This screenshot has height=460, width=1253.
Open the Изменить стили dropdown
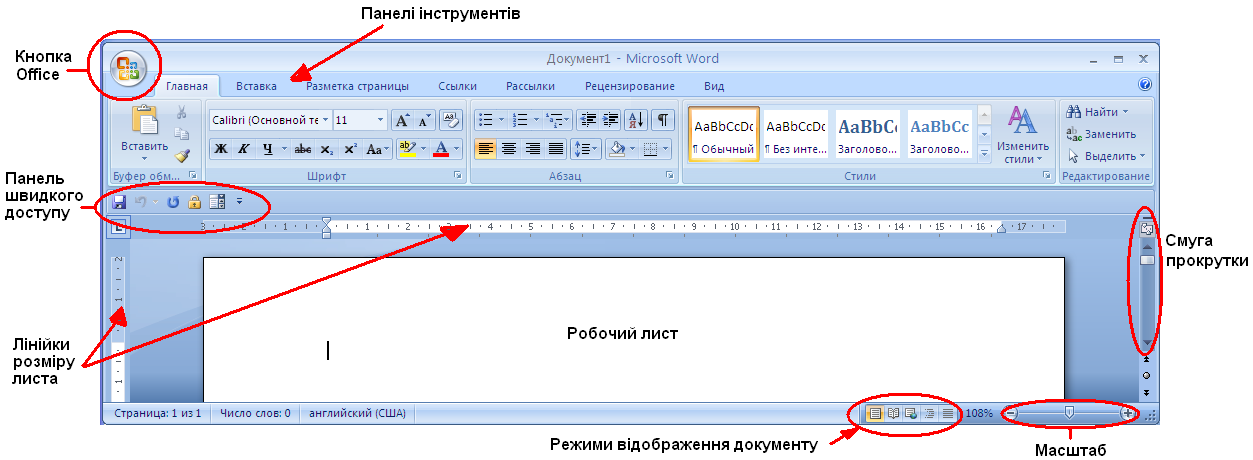(1022, 135)
